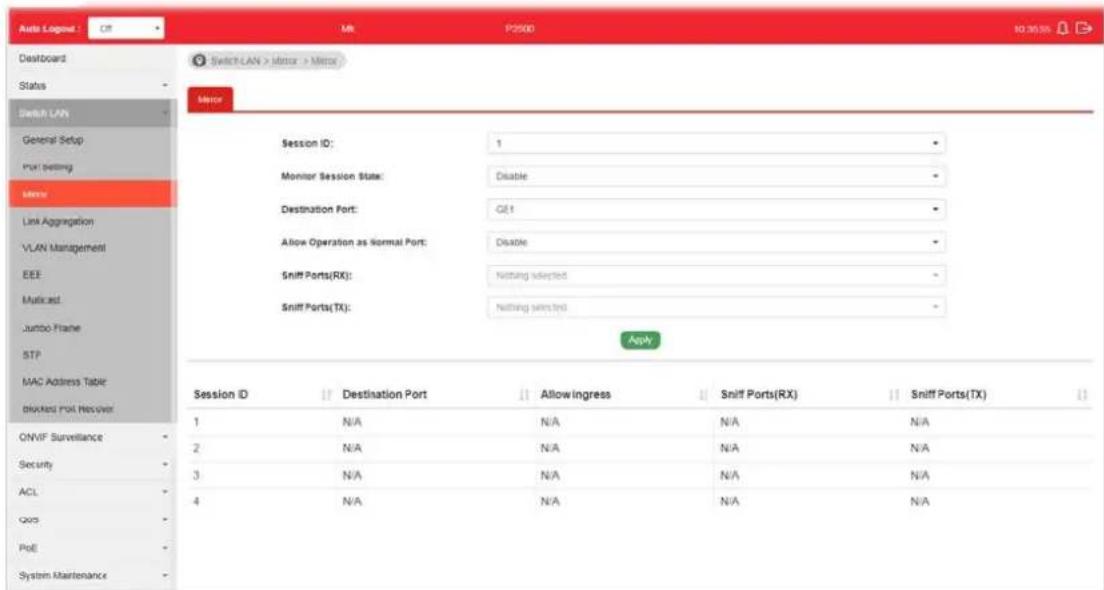Viewport: 1104px width, 590px height.
Task: Open Link Aggregation in sidebar
Action: [x=92, y=221]
